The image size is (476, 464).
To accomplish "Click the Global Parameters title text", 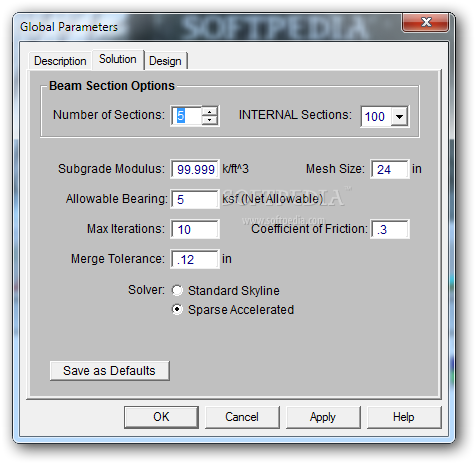I will [x=69, y=27].
